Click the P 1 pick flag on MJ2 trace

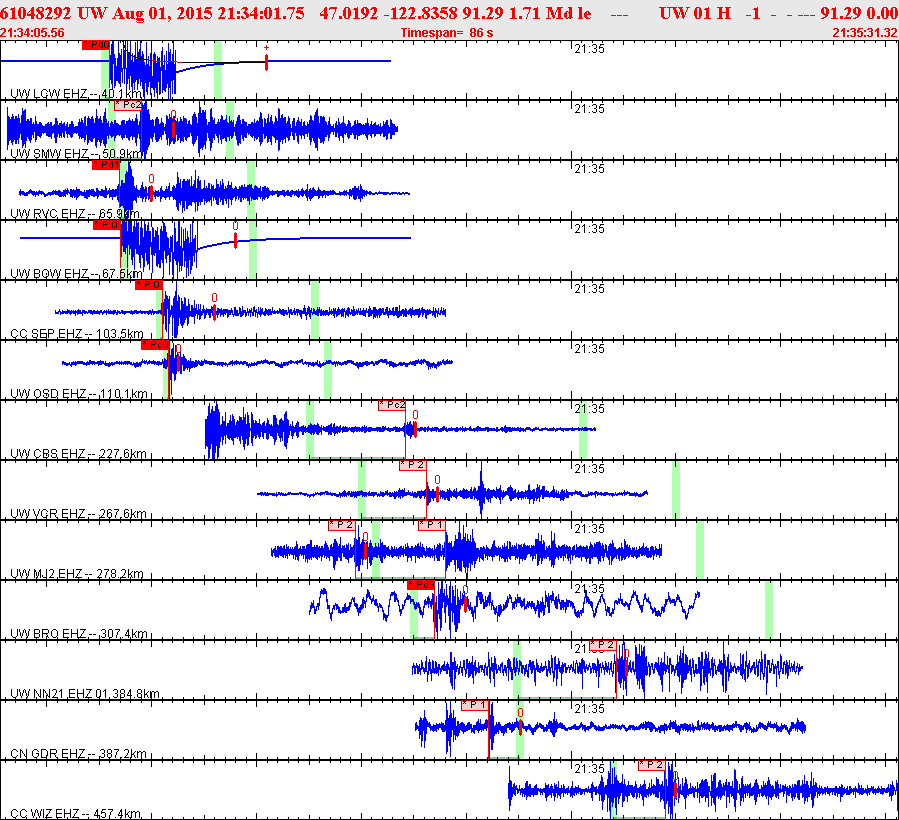click(x=432, y=525)
